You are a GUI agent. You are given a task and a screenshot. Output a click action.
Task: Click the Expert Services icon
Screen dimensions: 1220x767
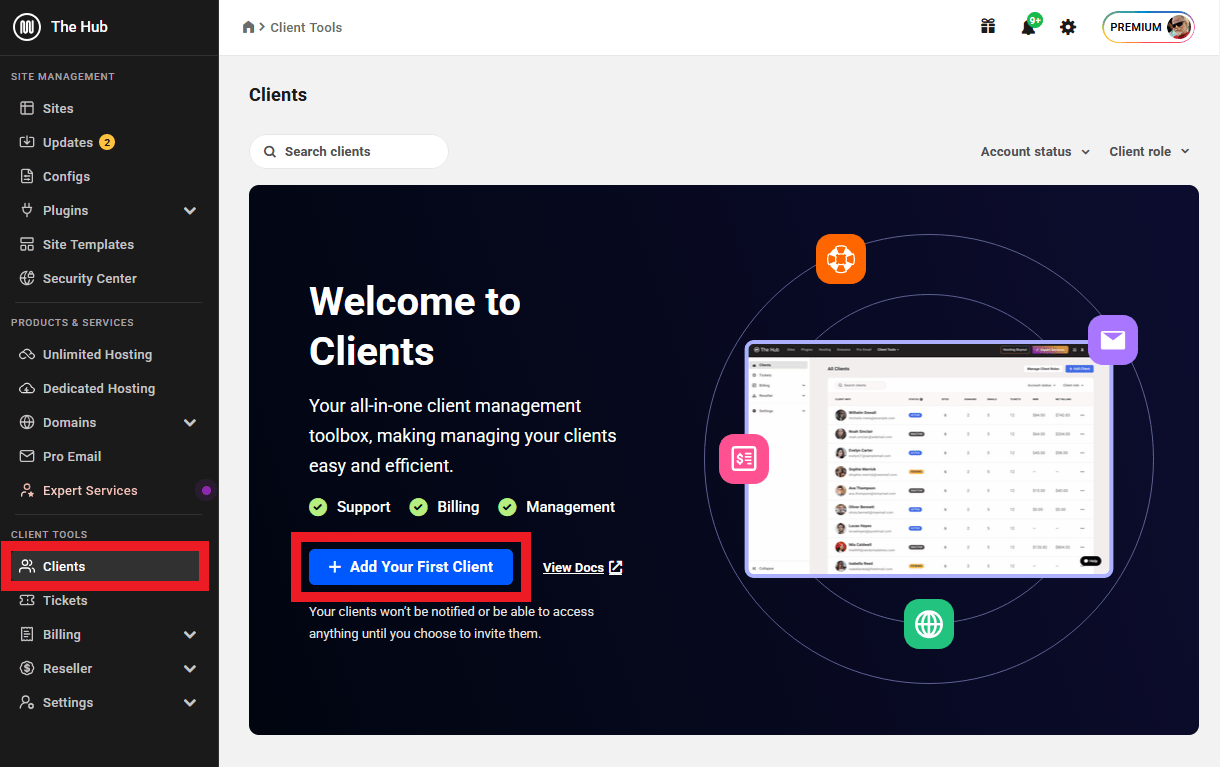(x=27, y=490)
